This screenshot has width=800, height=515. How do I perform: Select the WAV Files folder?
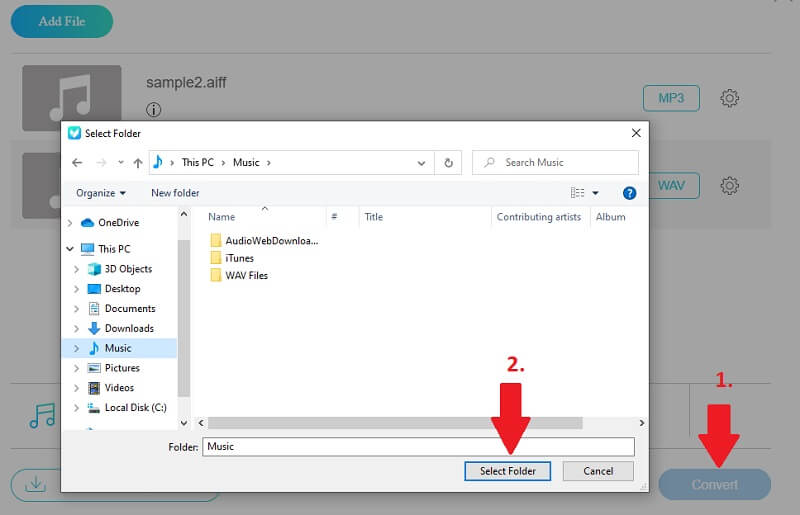tap(246, 275)
